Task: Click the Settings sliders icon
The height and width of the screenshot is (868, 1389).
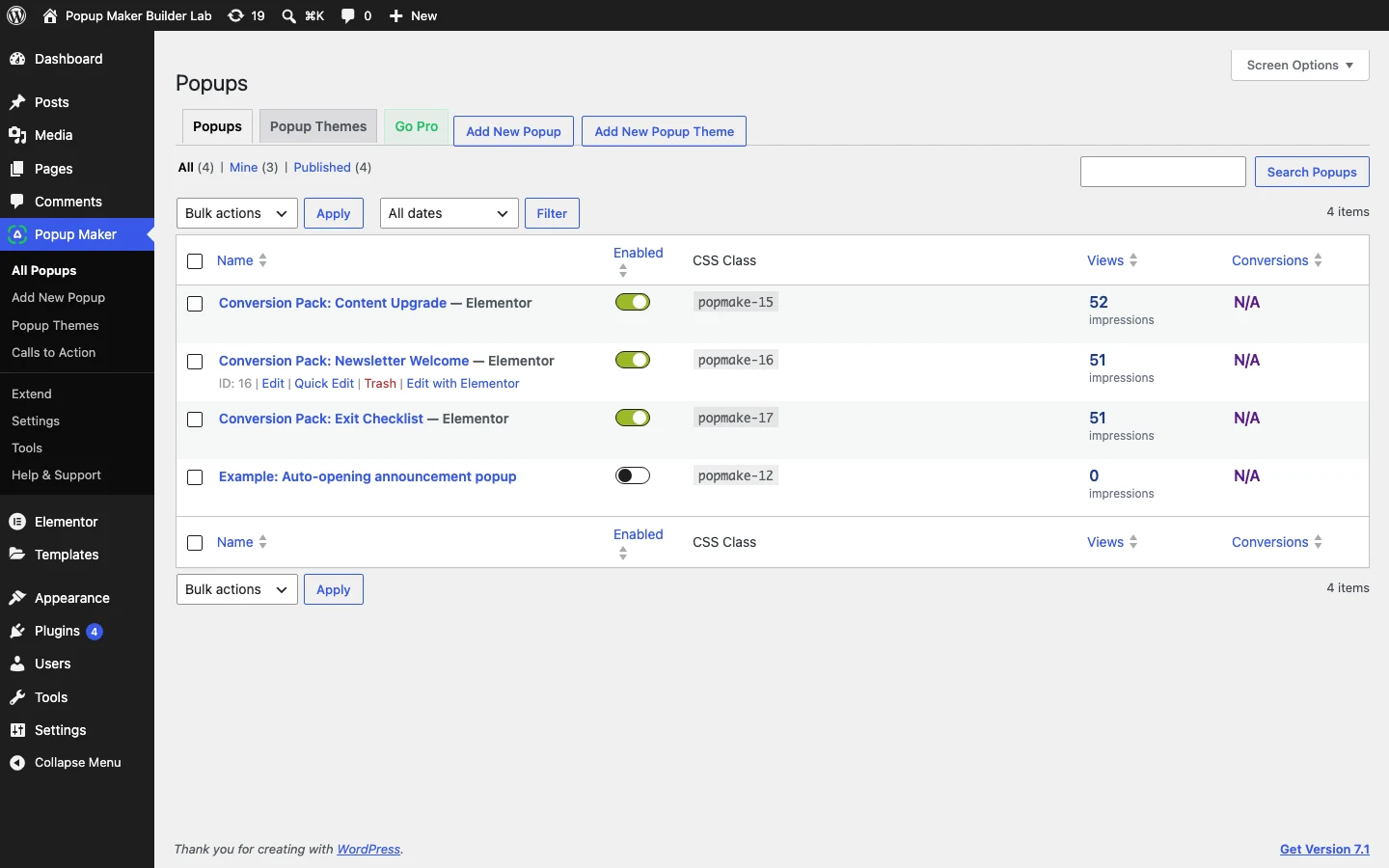Action: click(x=17, y=730)
